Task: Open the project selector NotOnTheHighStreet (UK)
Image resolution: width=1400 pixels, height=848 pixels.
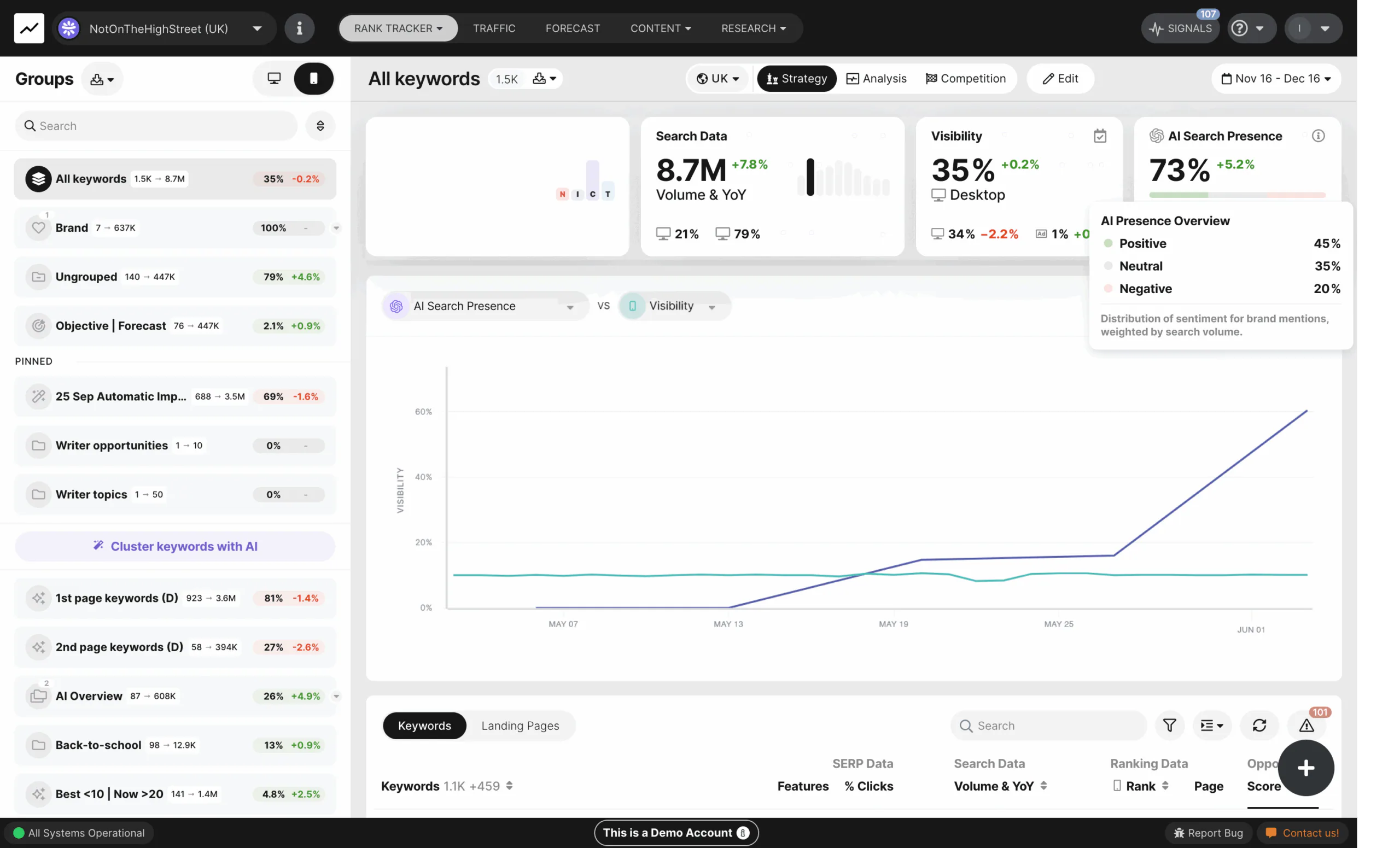Action: 164,28
